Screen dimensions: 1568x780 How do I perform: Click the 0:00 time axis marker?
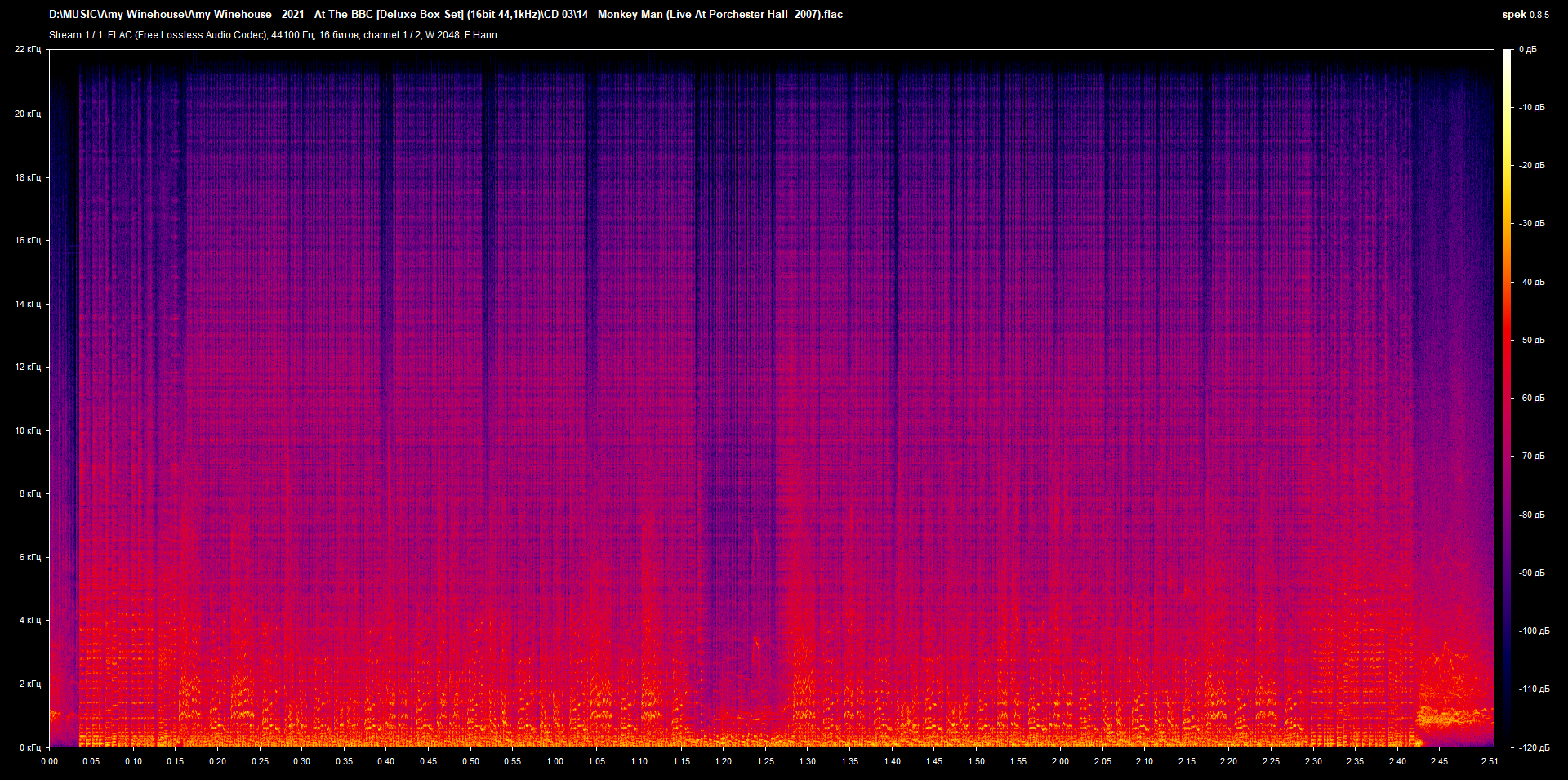click(49, 761)
